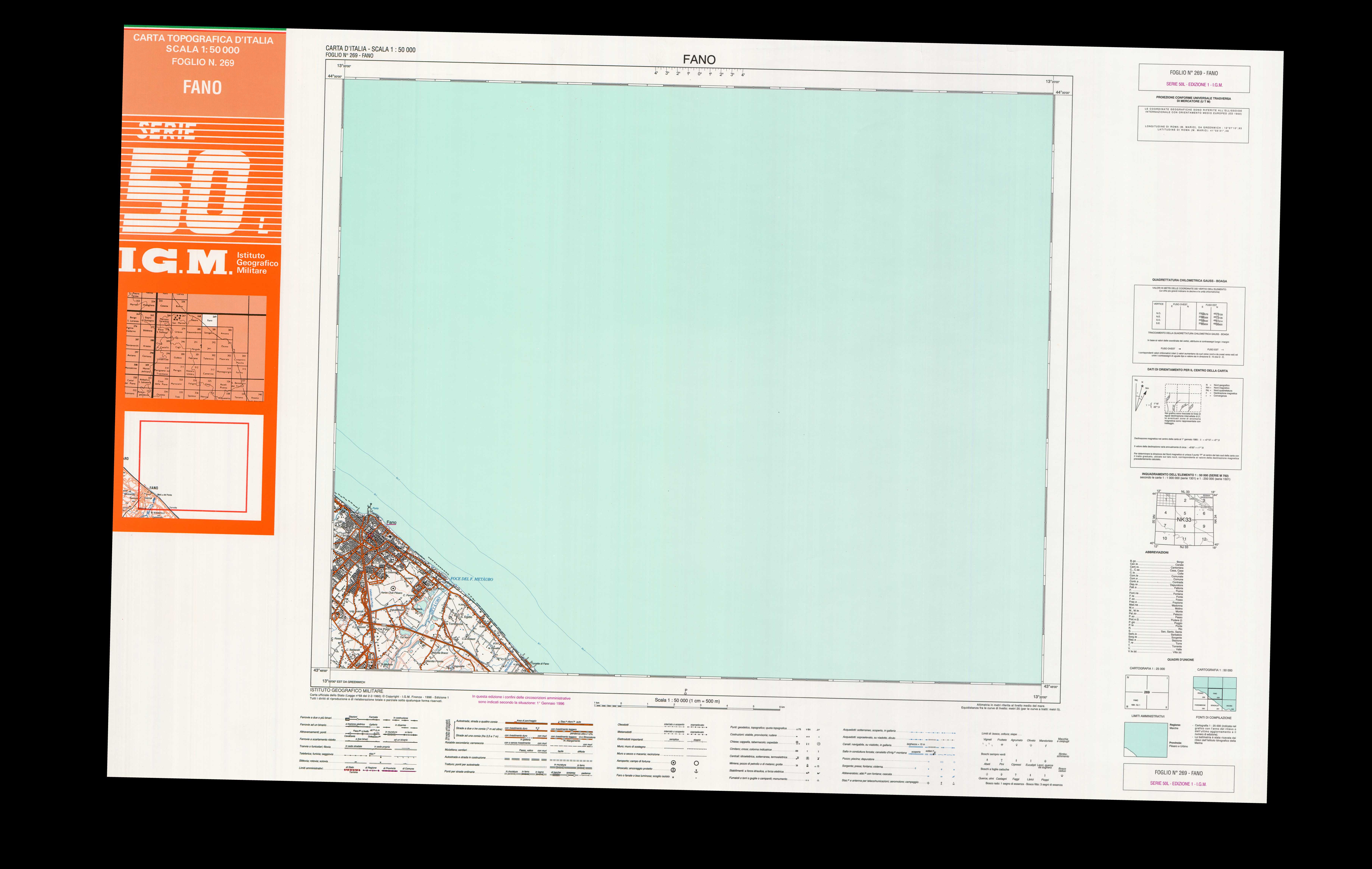Click the kilometre scale bar below the map
This screenshot has height=869, width=1372.
tap(690, 706)
